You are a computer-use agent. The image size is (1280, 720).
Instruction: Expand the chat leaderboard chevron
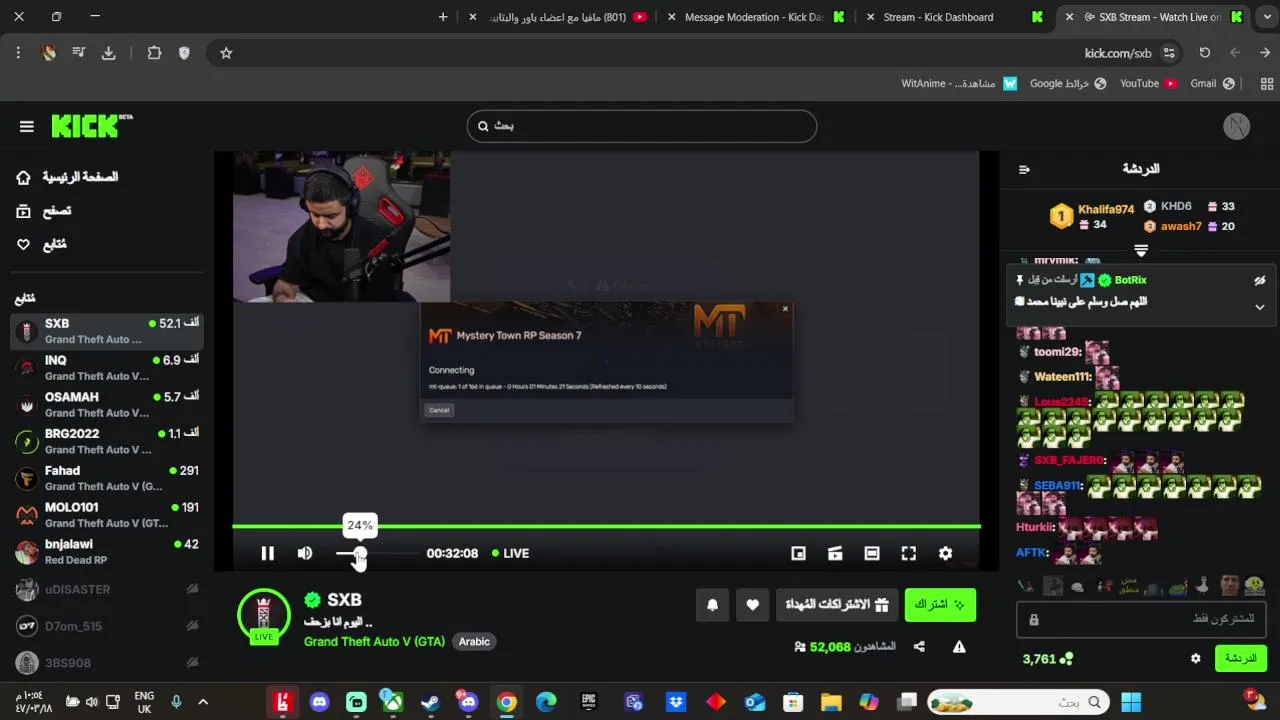pyautogui.click(x=1141, y=250)
